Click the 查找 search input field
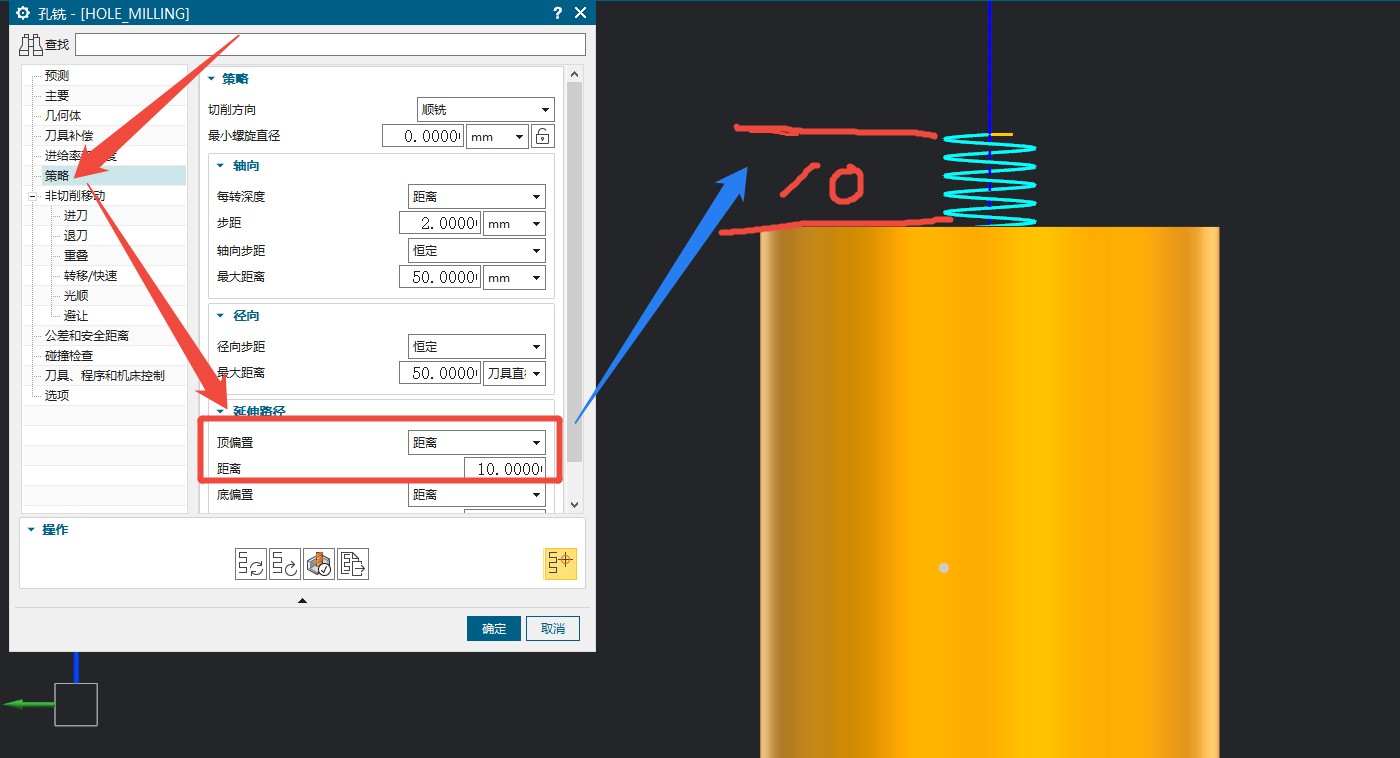Image resolution: width=1400 pixels, height=758 pixels. point(330,44)
